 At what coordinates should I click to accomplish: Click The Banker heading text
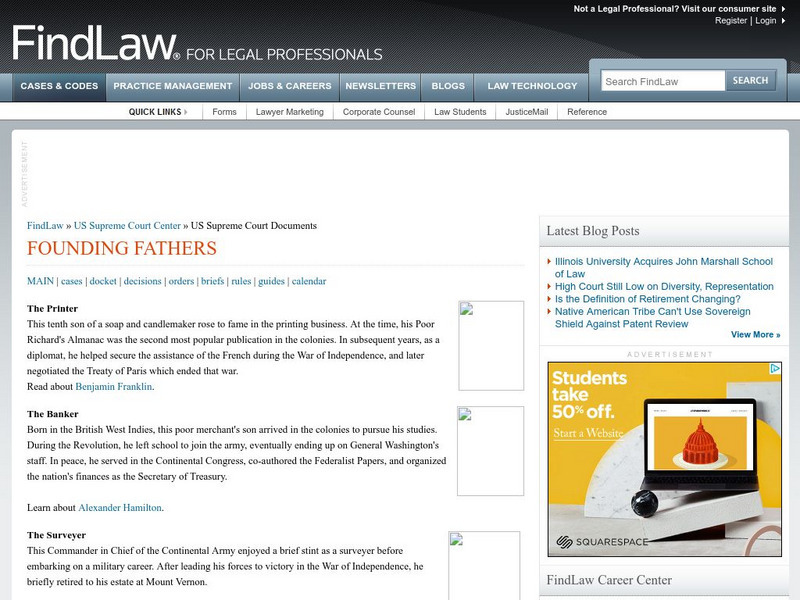coord(53,414)
